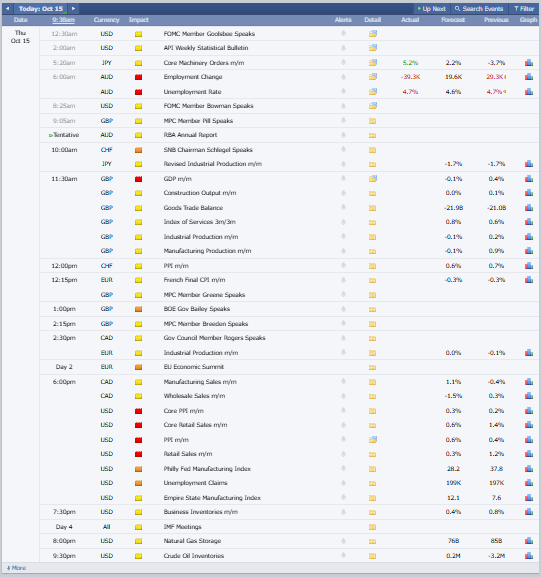Open graph for Natural Gas Storage

[529, 541]
